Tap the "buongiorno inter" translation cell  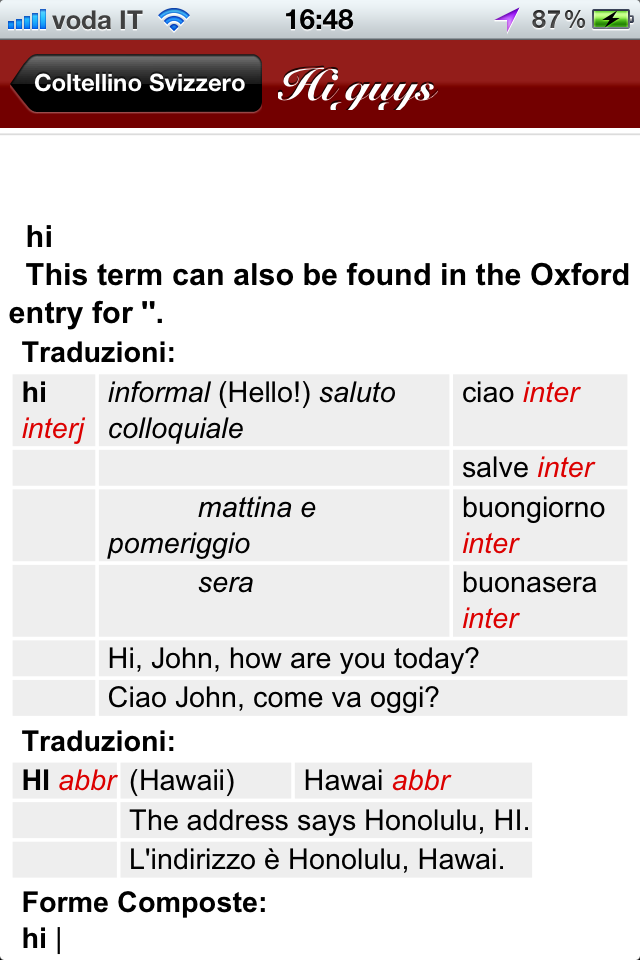539,525
